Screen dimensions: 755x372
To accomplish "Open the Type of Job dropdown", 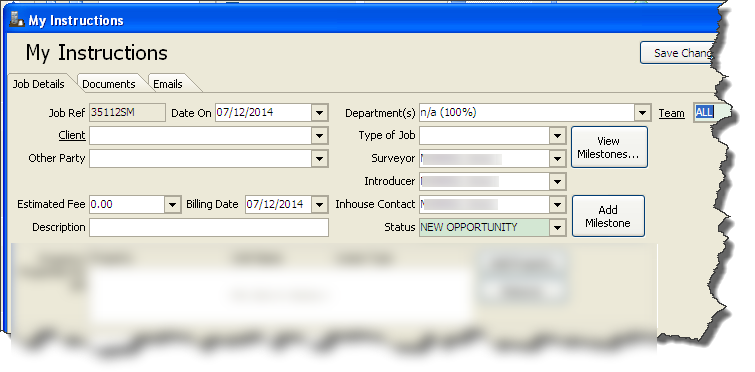I will pos(558,136).
